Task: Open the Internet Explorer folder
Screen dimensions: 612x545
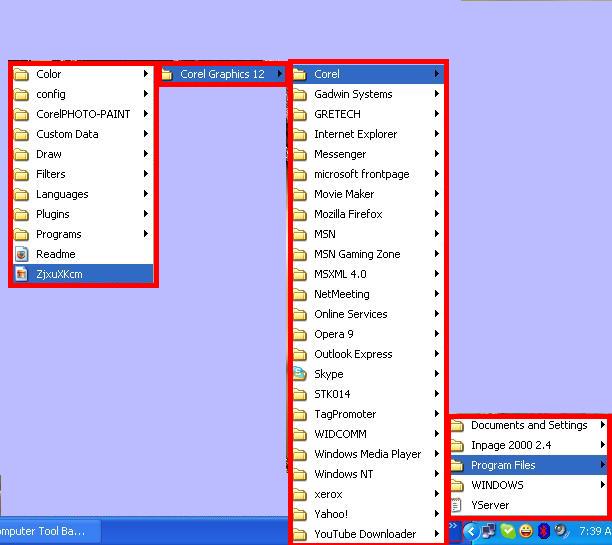Action: pyautogui.click(x=368, y=134)
